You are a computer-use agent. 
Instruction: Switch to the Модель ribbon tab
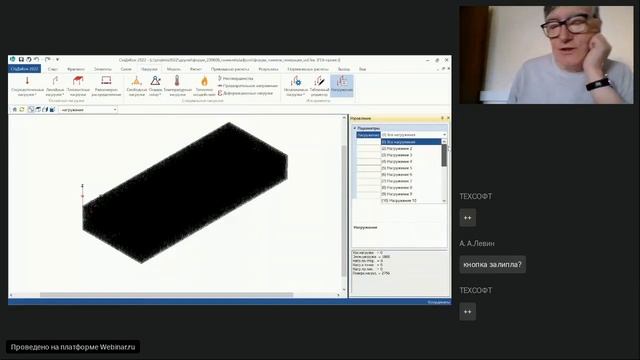[173, 69]
